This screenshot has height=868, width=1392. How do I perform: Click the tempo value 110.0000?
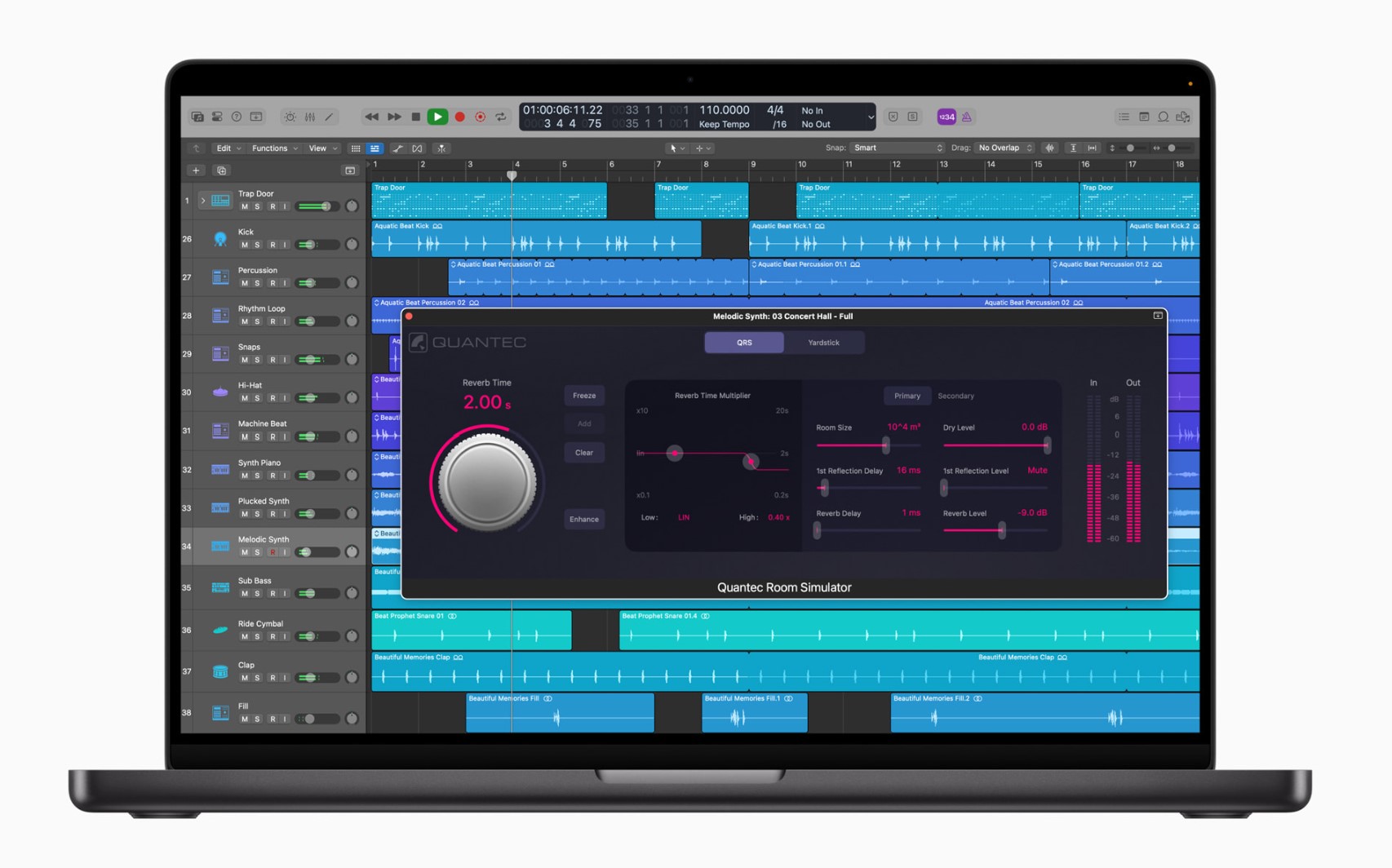coord(725,110)
